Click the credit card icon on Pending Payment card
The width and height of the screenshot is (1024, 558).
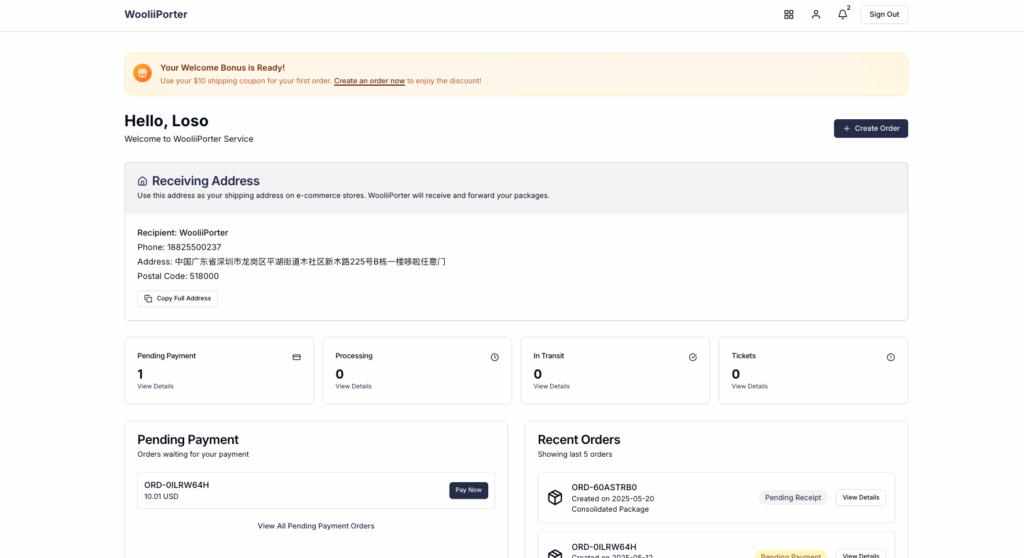[x=296, y=357]
